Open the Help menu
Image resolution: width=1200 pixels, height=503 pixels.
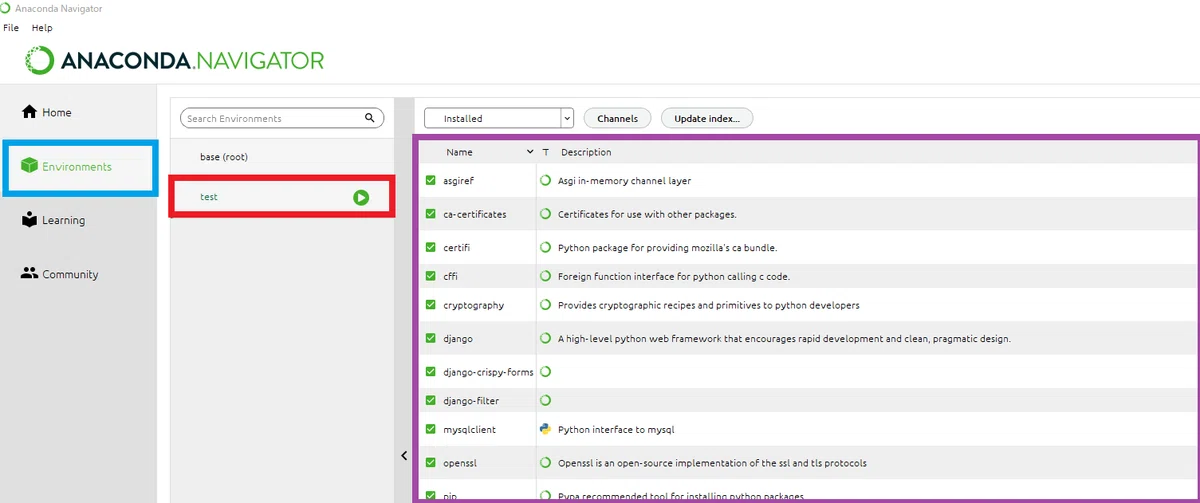coord(42,28)
